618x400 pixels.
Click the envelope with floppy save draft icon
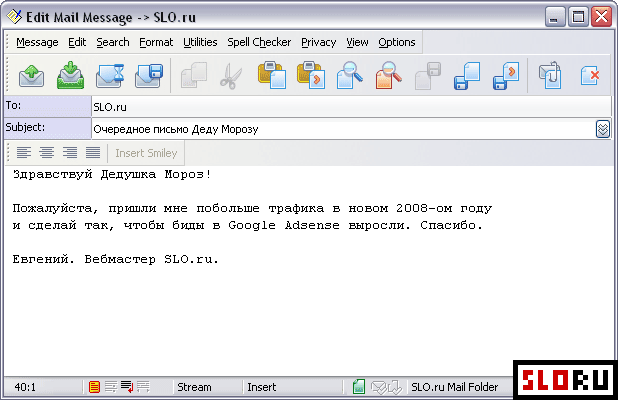[x=149, y=75]
